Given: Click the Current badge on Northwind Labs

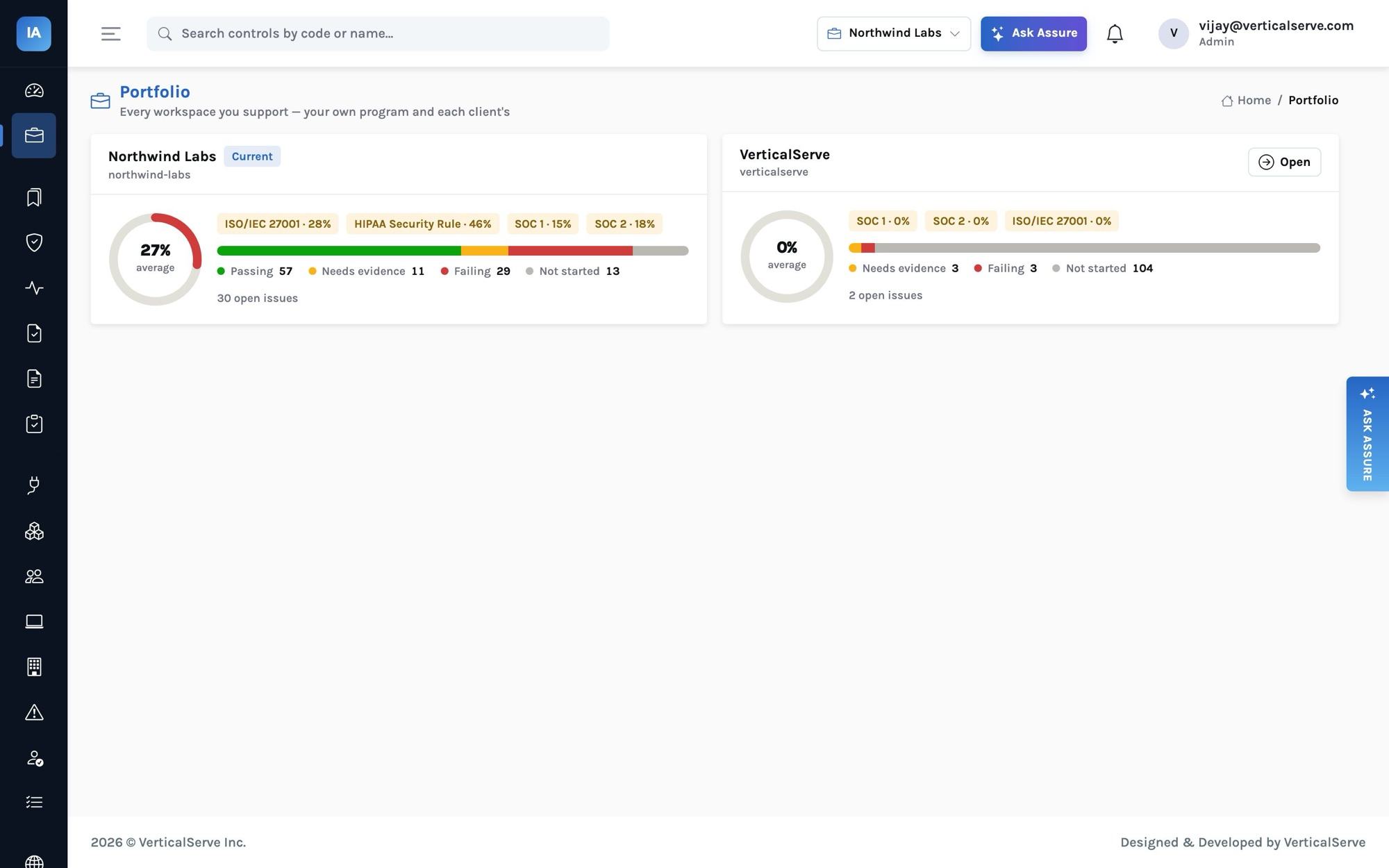Looking at the screenshot, I should tap(252, 156).
